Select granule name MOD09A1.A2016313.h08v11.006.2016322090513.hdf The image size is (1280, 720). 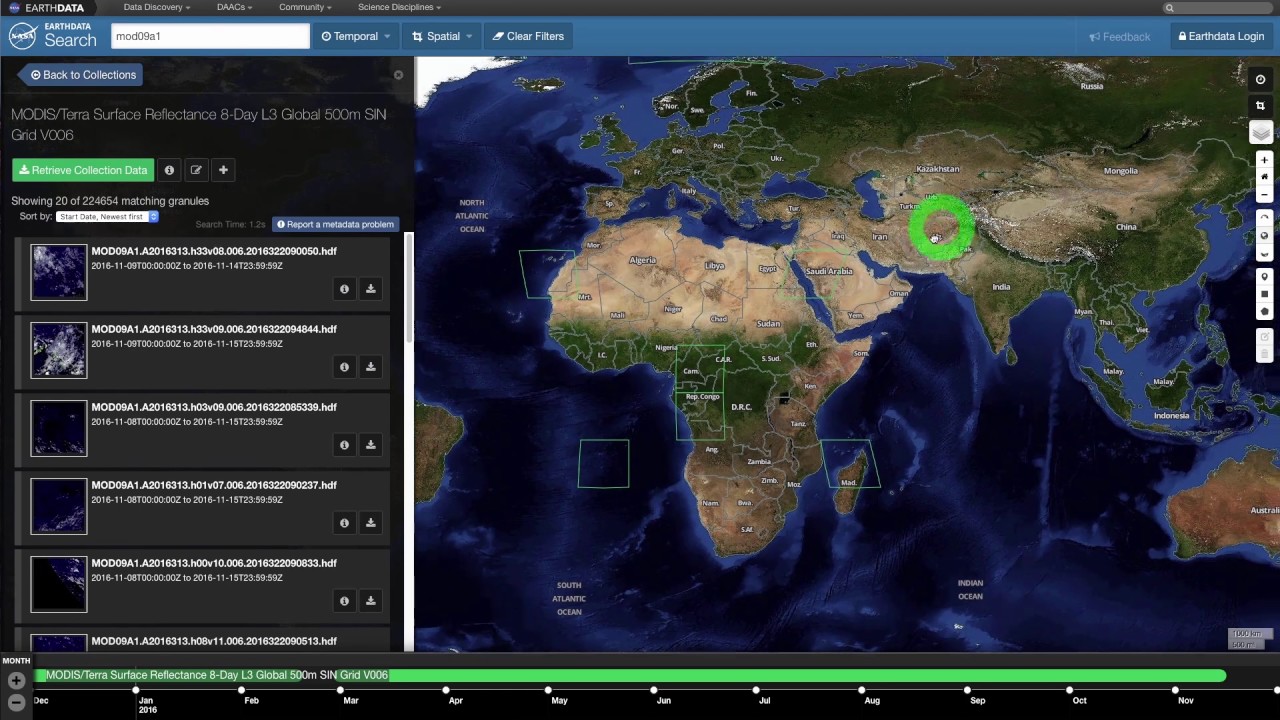pyautogui.click(x=214, y=641)
